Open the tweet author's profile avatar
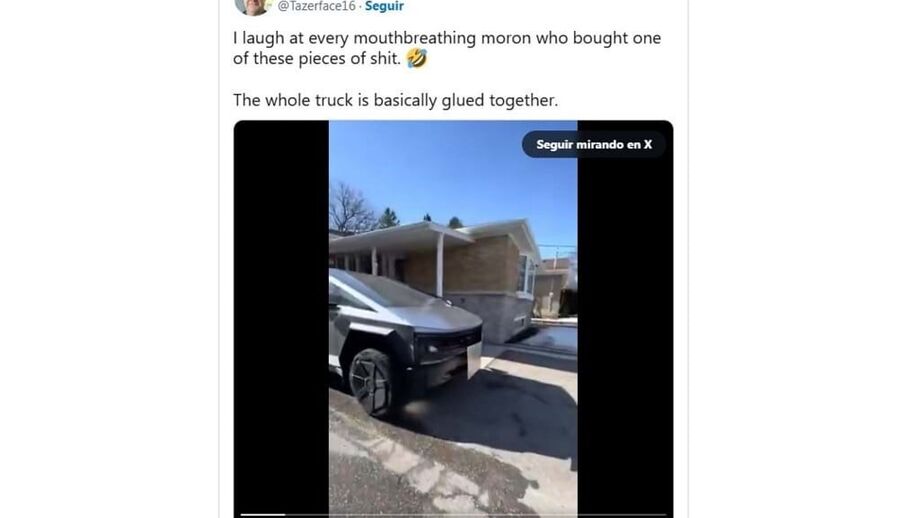The width and height of the screenshot is (920, 518). point(252,6)
